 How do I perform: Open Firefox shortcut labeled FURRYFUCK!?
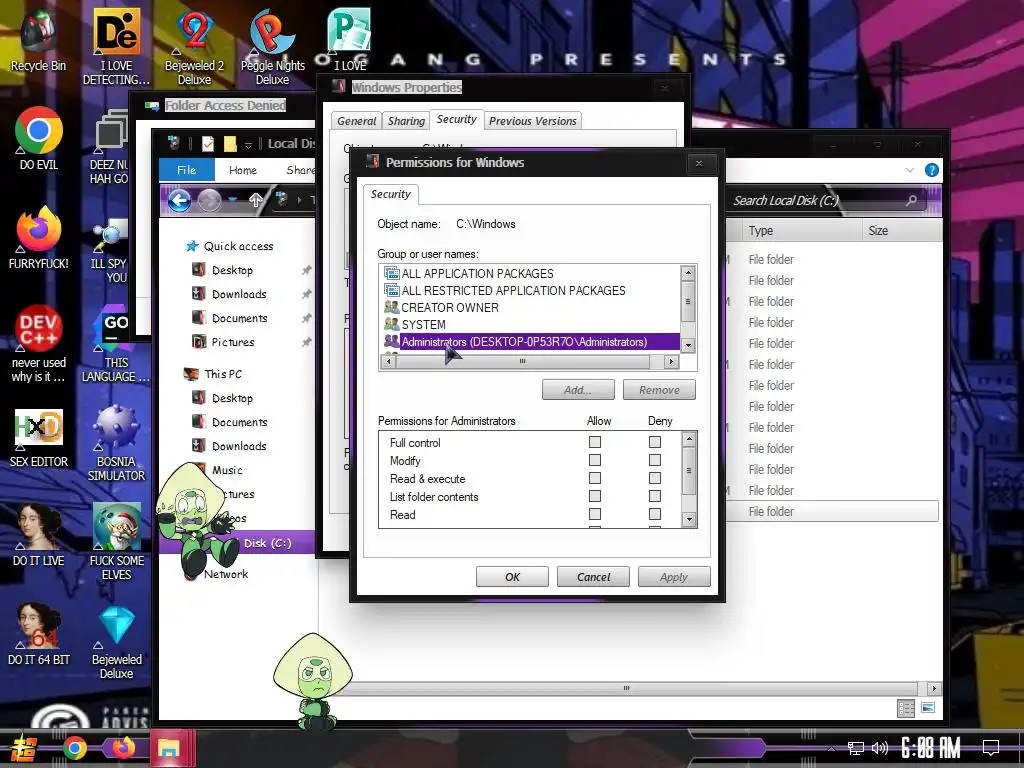click(39, 238)
